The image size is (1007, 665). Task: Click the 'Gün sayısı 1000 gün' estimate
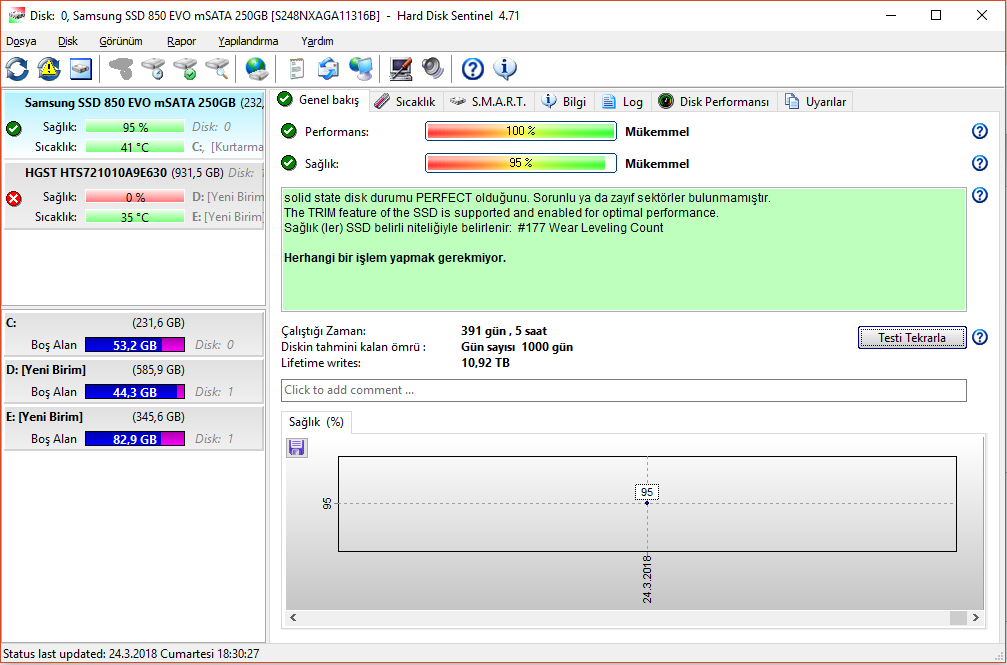tap(517, 348)
